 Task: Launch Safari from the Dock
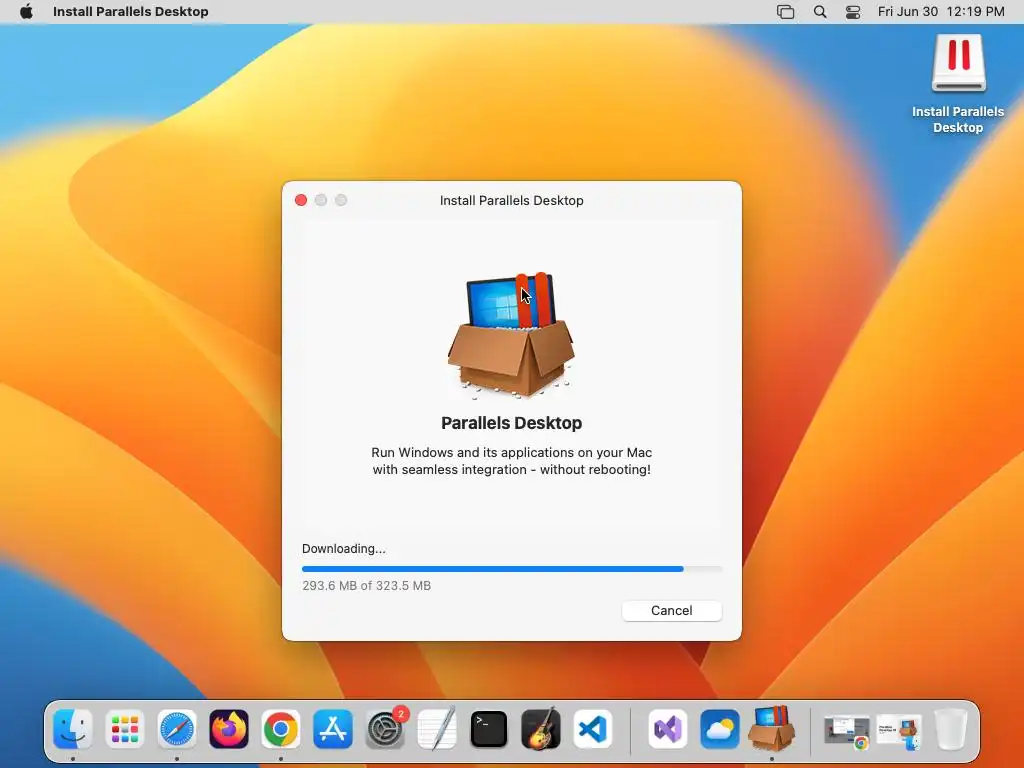point(177,729)
